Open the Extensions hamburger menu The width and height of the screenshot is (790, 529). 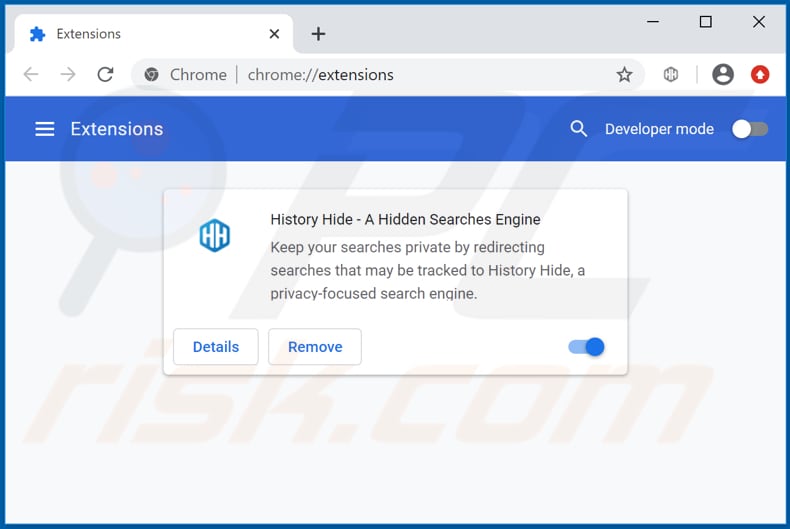click(45, 129)
